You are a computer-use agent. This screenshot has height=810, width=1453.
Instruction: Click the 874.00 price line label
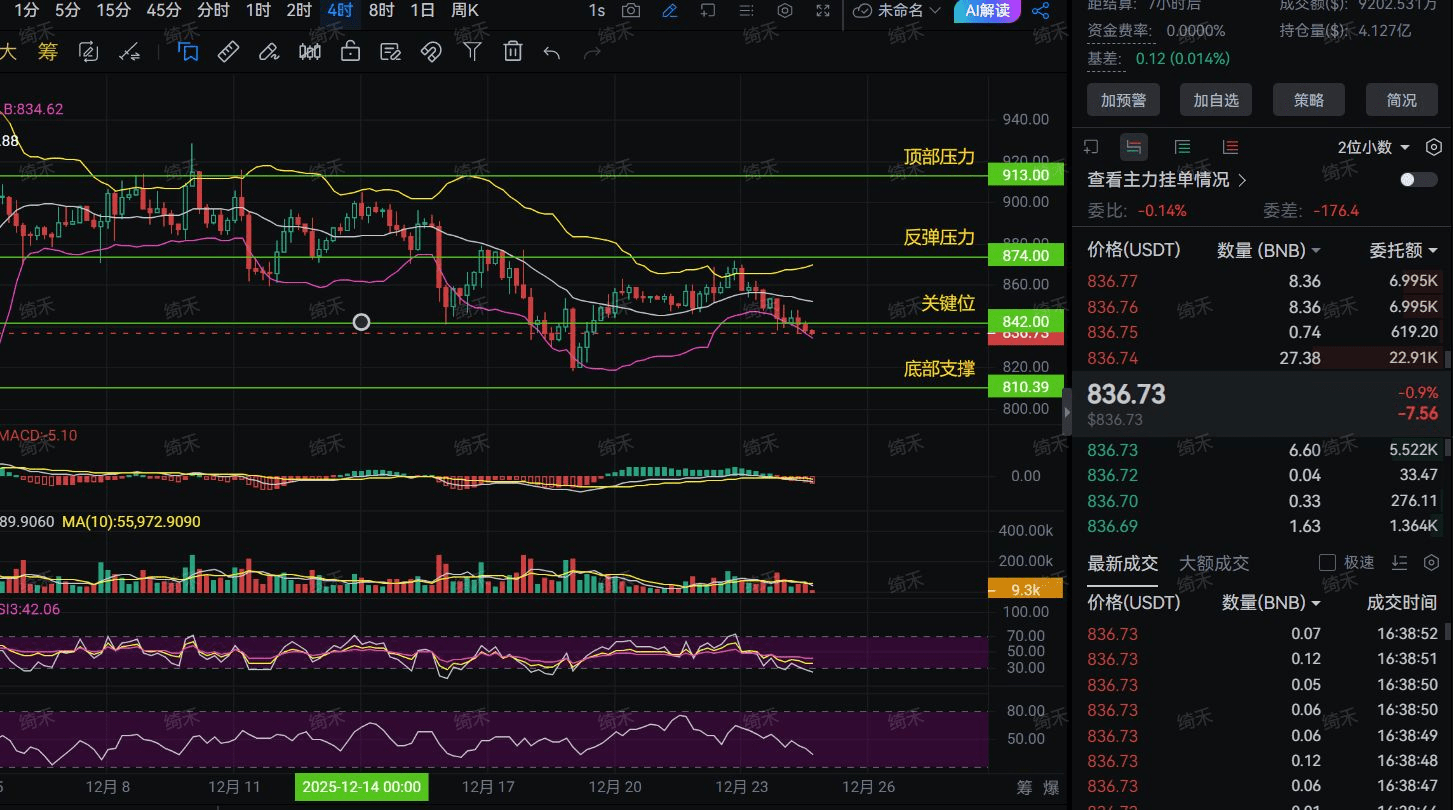(1025, 256)
